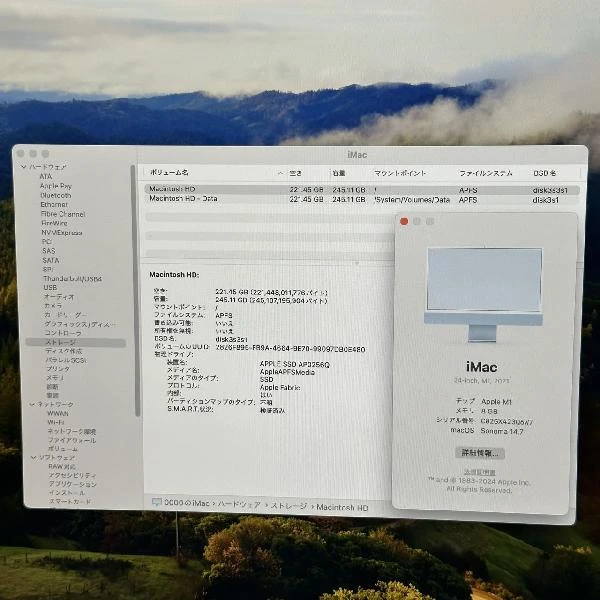
Task: Select SAS in the sidebar
Action: [49, 251]
